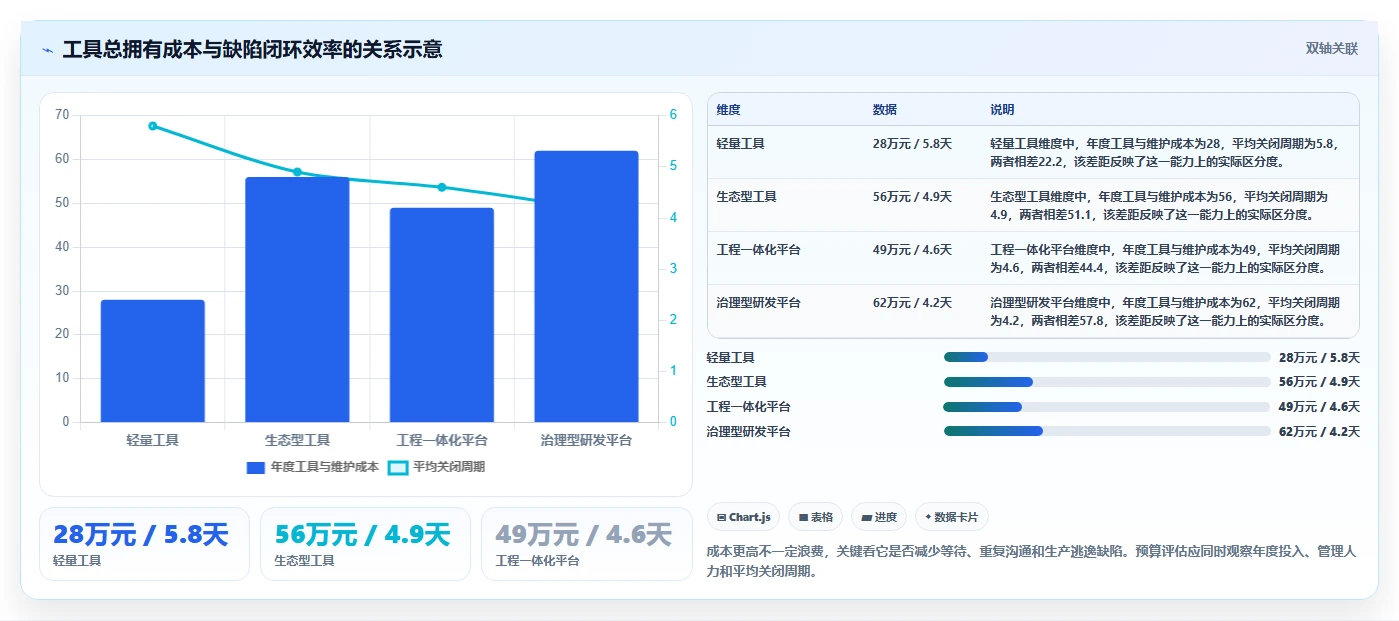Image resolution: width=1399 pixels, height=621 pixels.
Task: Click the 工程一体化平台 bar in the chart
Action: 442,315
